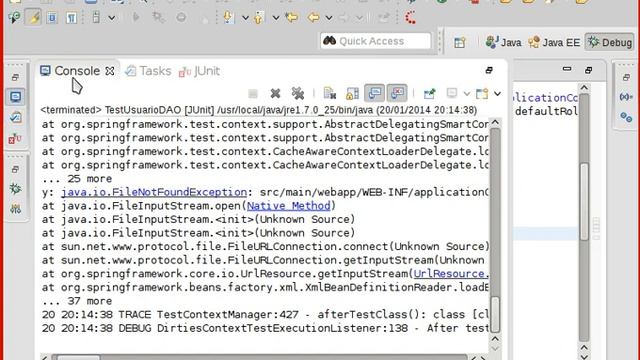Toggle Scroll Lock in console toolbar
This screenshot has height=360, width=640.
pyautogui.click(x=352, y=94)
